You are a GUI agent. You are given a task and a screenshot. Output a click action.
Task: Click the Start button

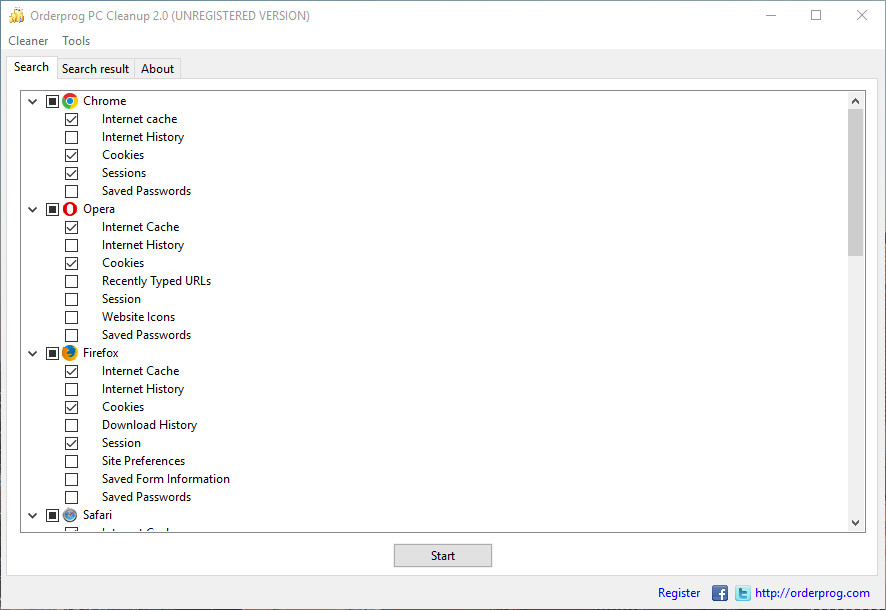pyautogui.click(x=443, y=556)
